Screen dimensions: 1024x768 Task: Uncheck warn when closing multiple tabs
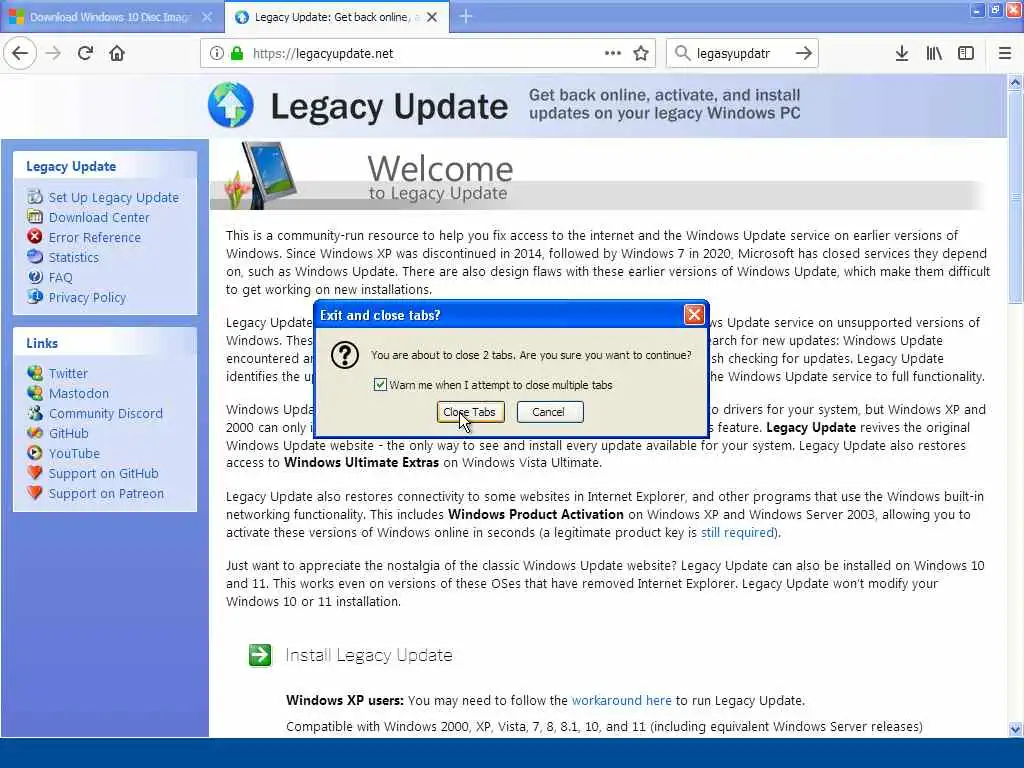coord(380,385)
